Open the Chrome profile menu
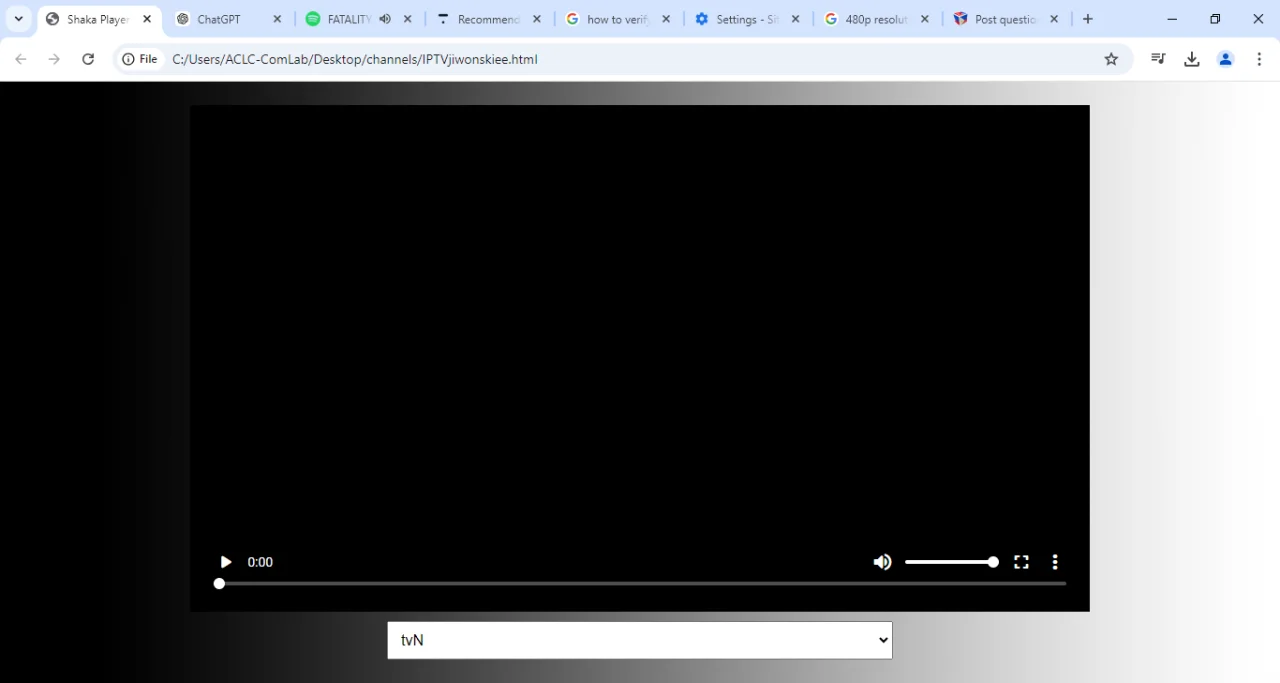Image resolution: width=1280 pixels, height=683 pixels. [x=1225, y=59]
